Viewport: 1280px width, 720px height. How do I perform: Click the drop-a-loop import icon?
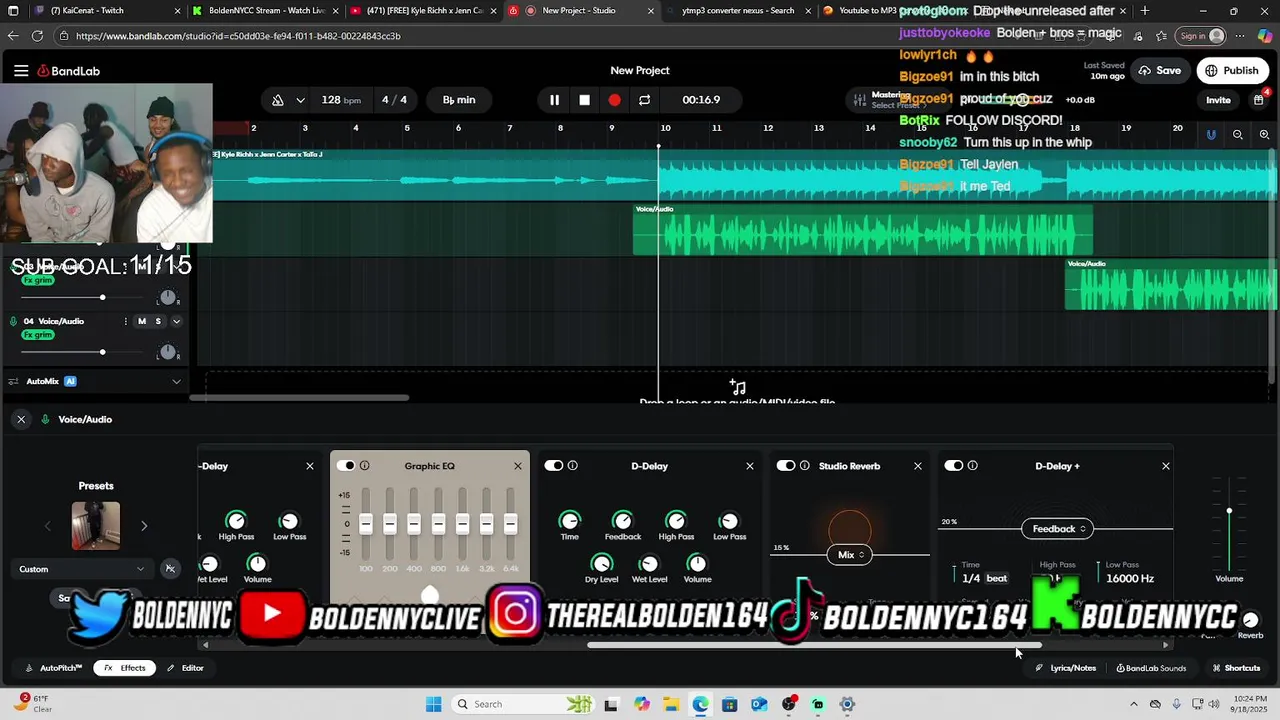coord(738,387)
